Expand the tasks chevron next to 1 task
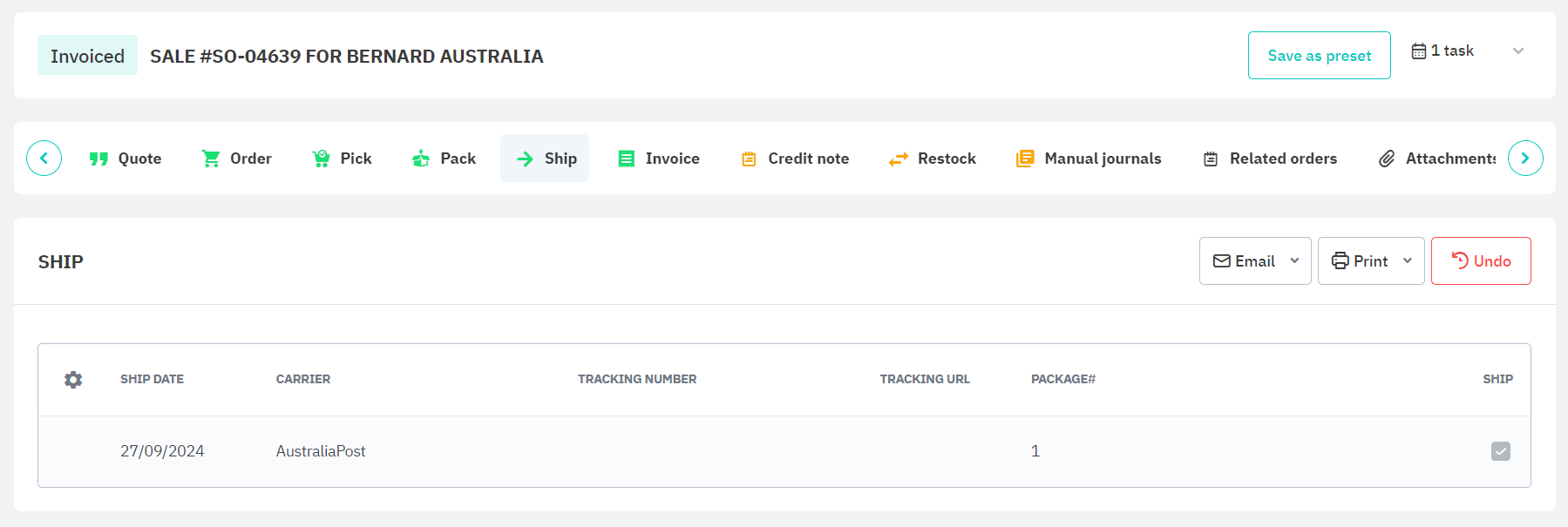Viewport: 1568px width, 527px height. click(1518, 51)
